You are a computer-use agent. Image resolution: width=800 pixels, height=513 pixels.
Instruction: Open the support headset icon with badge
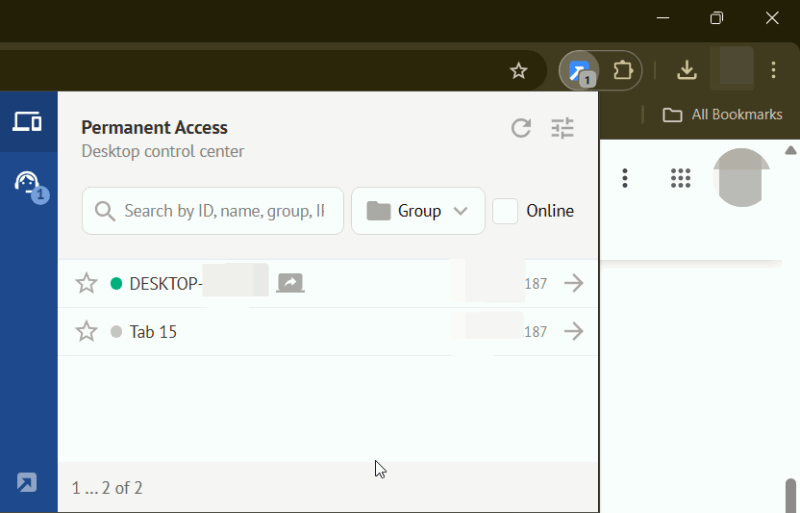(31, 186)
